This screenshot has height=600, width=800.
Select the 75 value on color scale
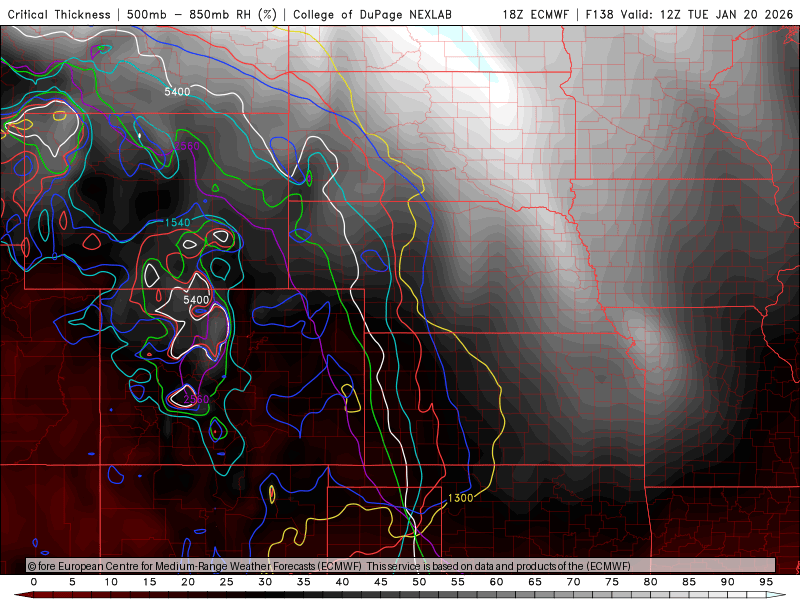612,582
